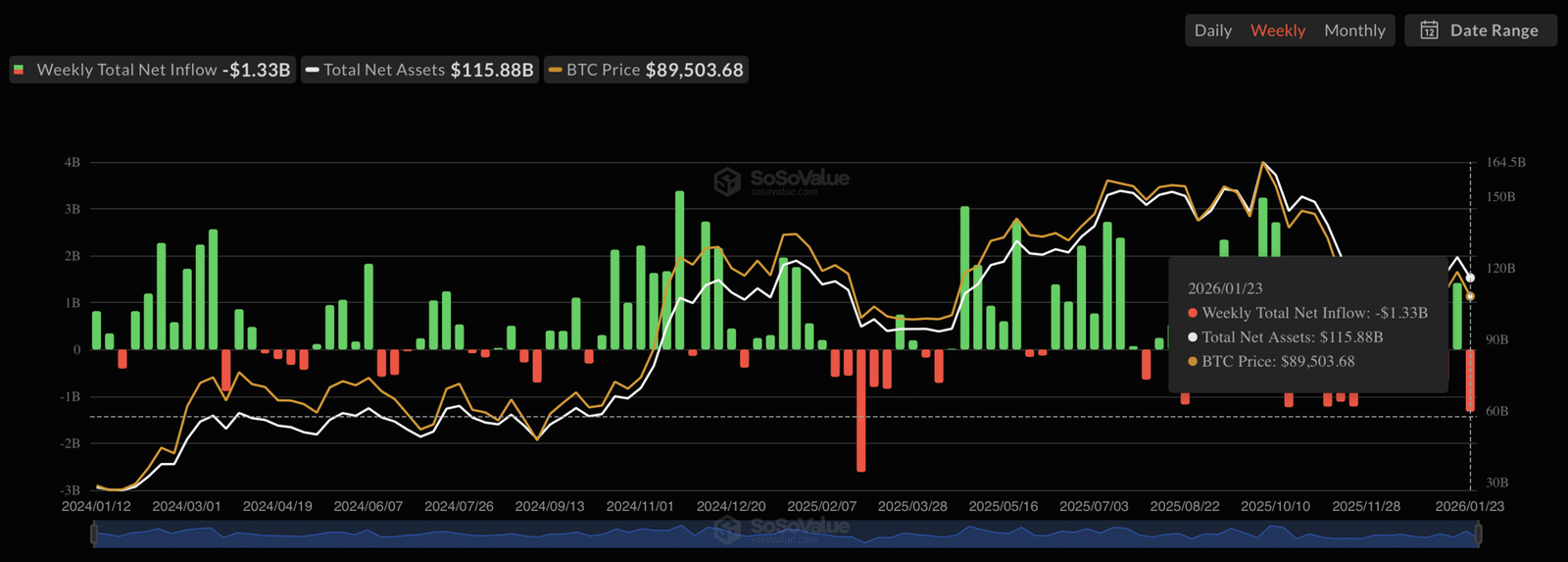Click the white Total Net Assets legend marker
The height and width of the screenshot is (562, 1568).
point(312,70)
